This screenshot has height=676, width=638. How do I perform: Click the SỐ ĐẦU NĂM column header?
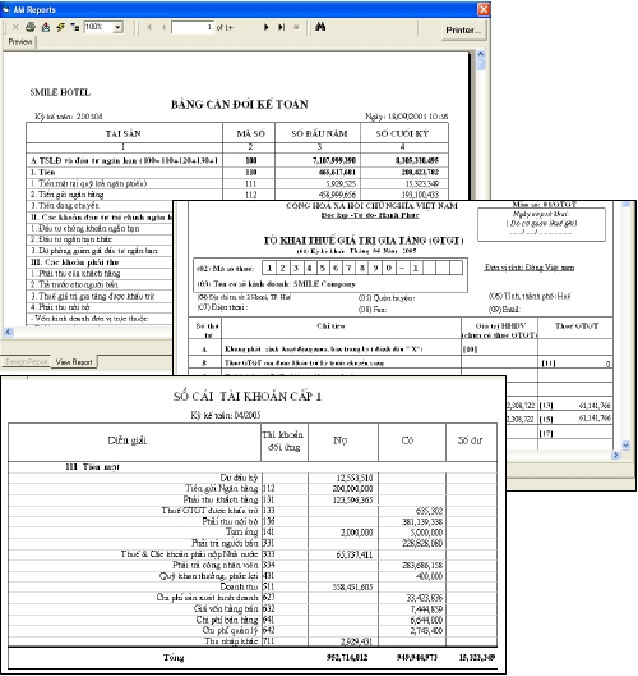(319, 133)
